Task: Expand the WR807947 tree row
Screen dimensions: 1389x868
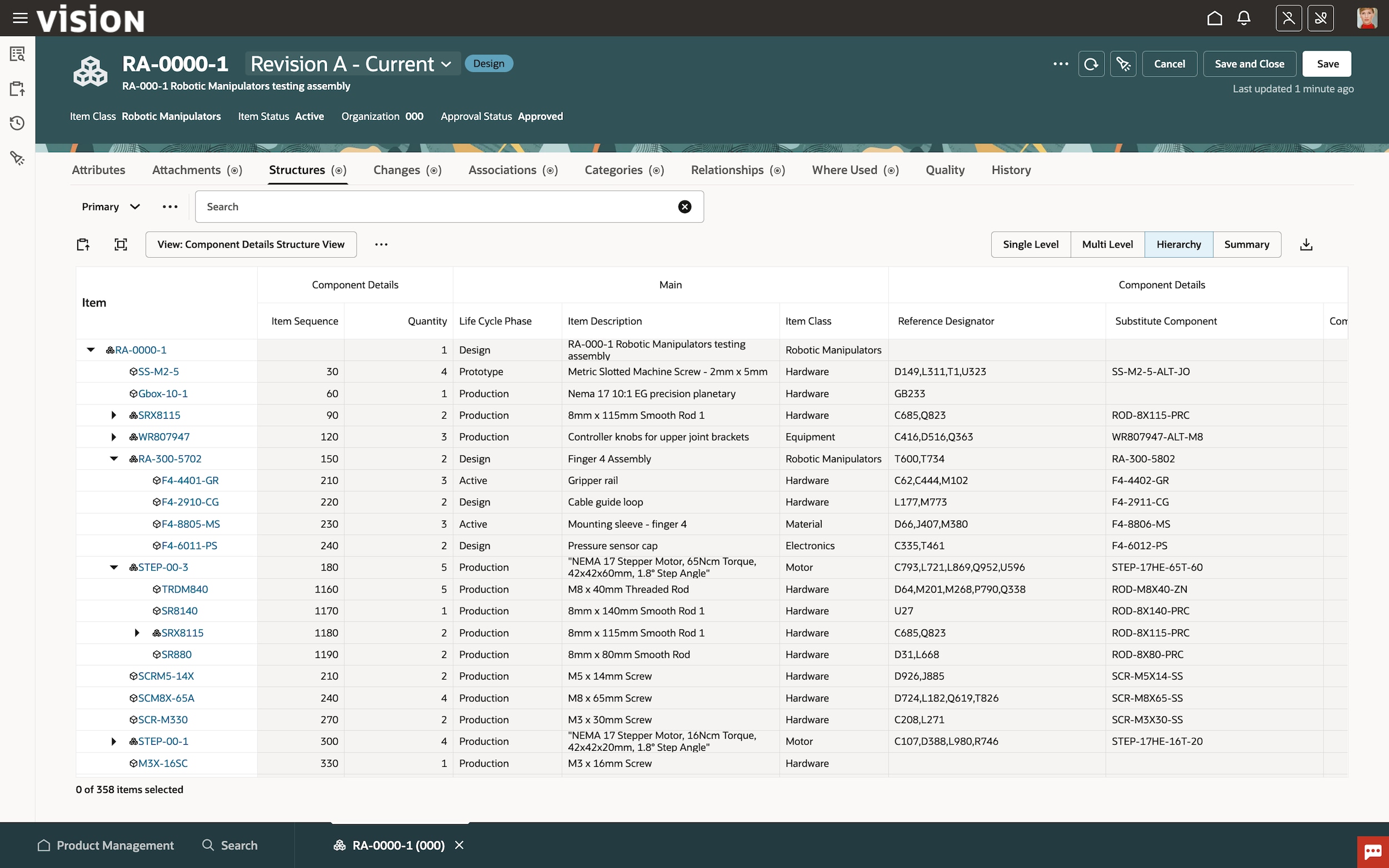Action: [x=114, y=437]
